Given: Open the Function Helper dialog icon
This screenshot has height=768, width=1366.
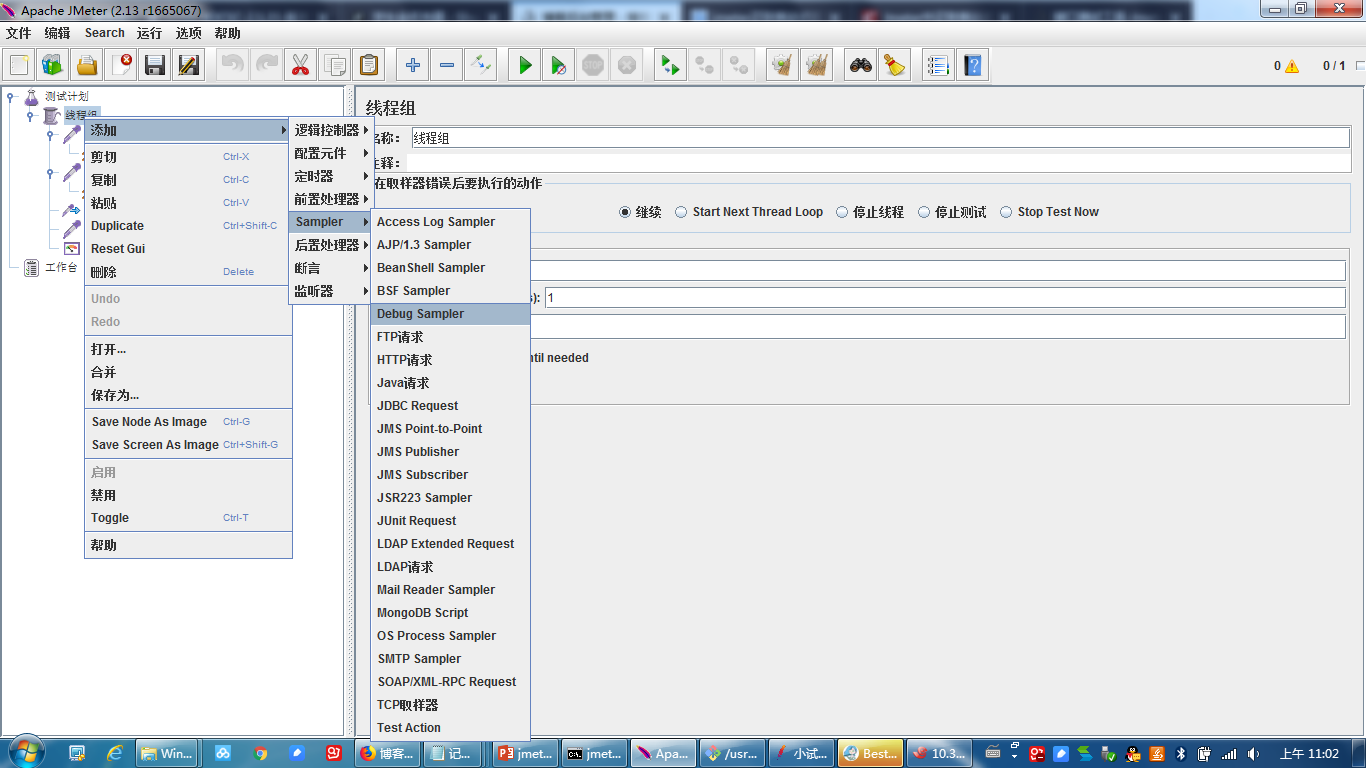Looking at the screenshot, I should click(x=937, y=65).
